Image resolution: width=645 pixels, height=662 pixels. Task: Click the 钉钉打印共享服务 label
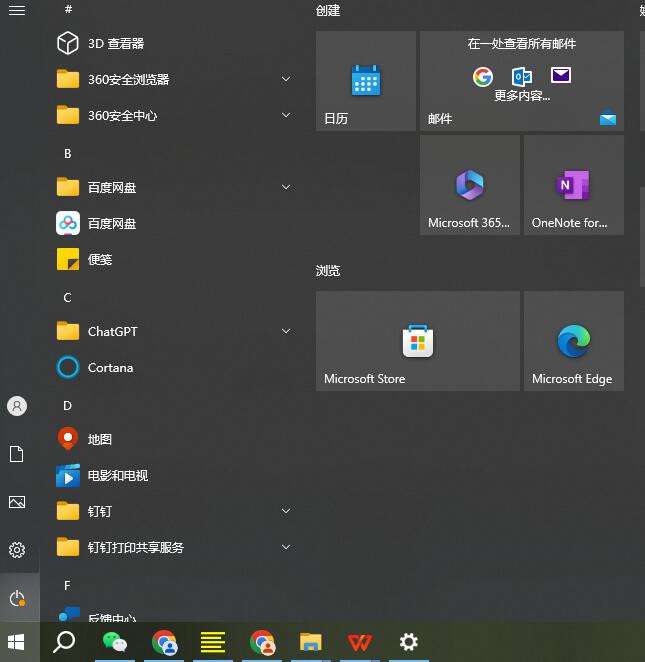[136, 548]
